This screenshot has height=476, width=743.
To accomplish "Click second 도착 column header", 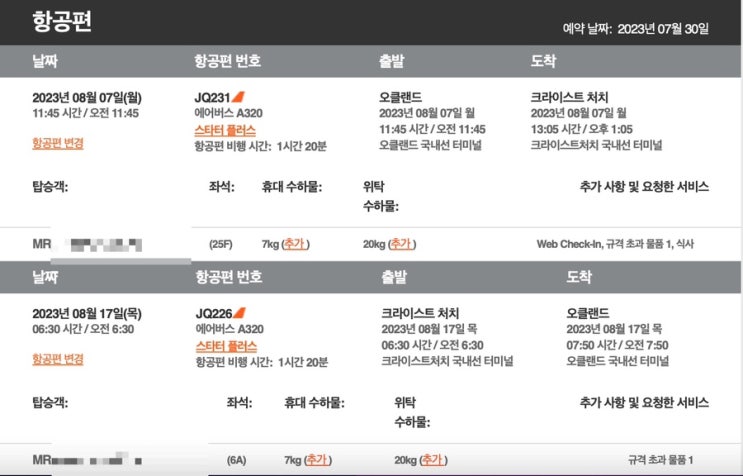I will pos(579,277).
